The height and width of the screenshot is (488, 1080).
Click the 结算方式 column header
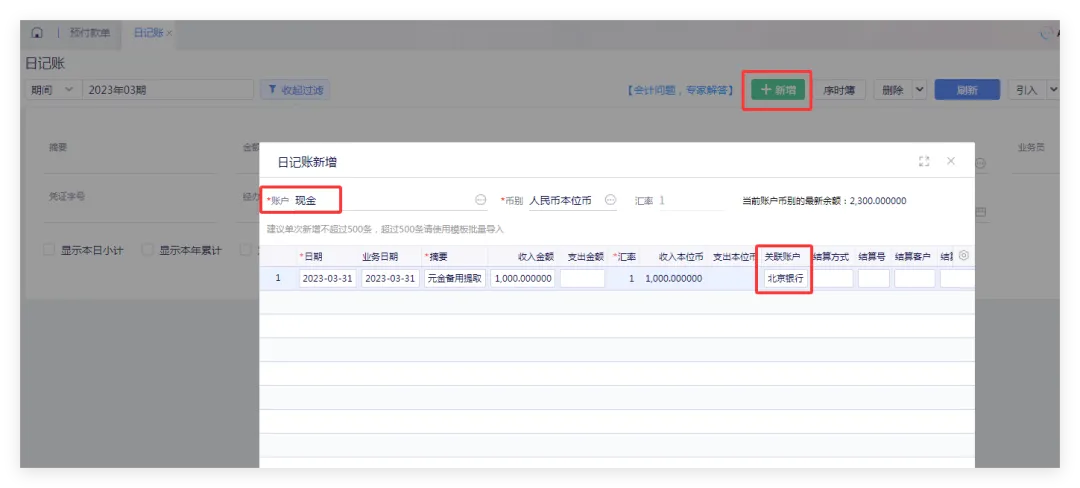[x=831, y=256]
